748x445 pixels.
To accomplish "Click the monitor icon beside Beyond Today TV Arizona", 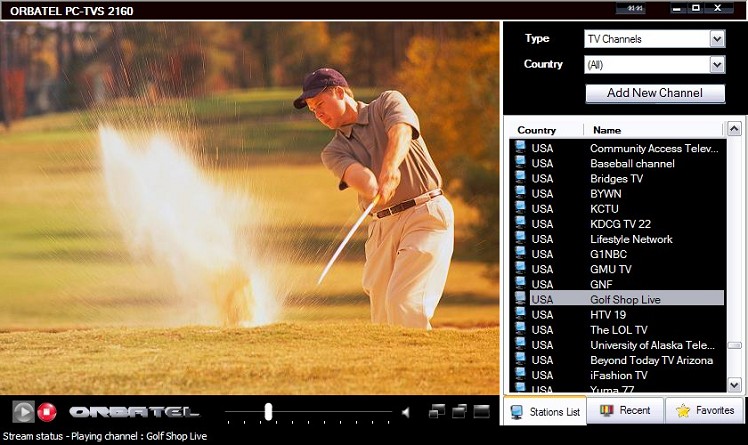I will 520,359.
